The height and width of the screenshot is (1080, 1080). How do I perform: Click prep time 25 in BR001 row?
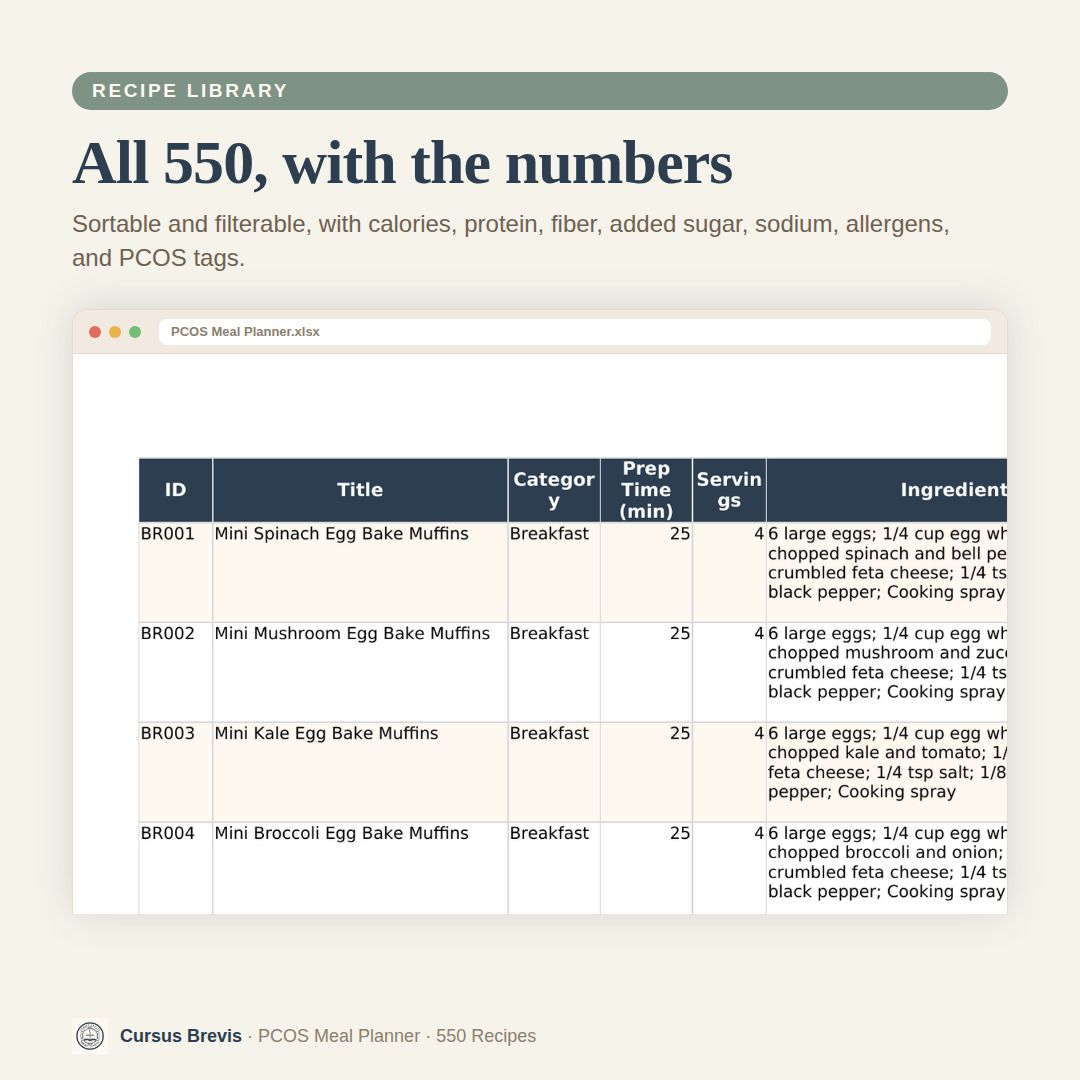[x=646, y=572]
